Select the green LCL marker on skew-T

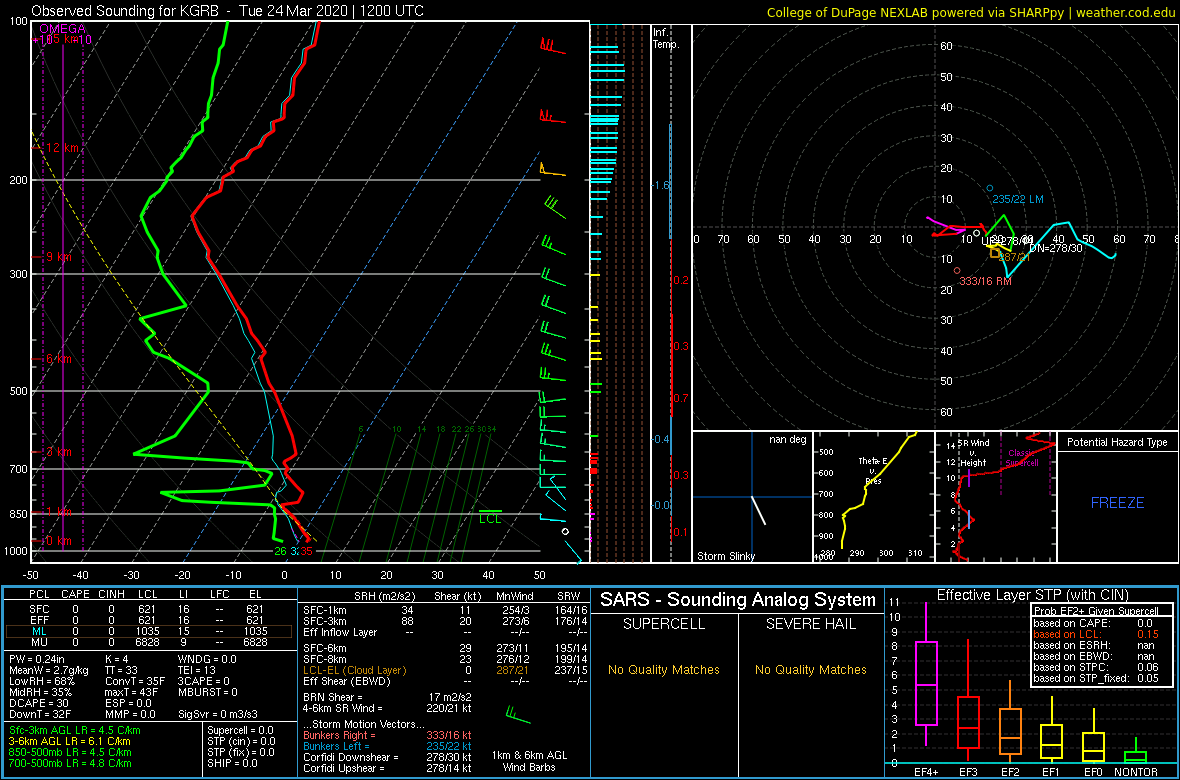tap(490, 517)
